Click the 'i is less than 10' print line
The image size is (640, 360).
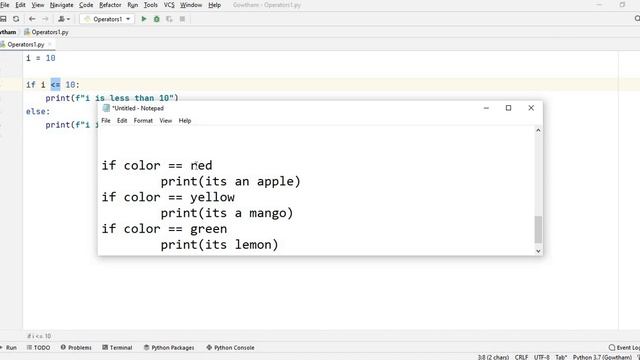tap(112, 98)
